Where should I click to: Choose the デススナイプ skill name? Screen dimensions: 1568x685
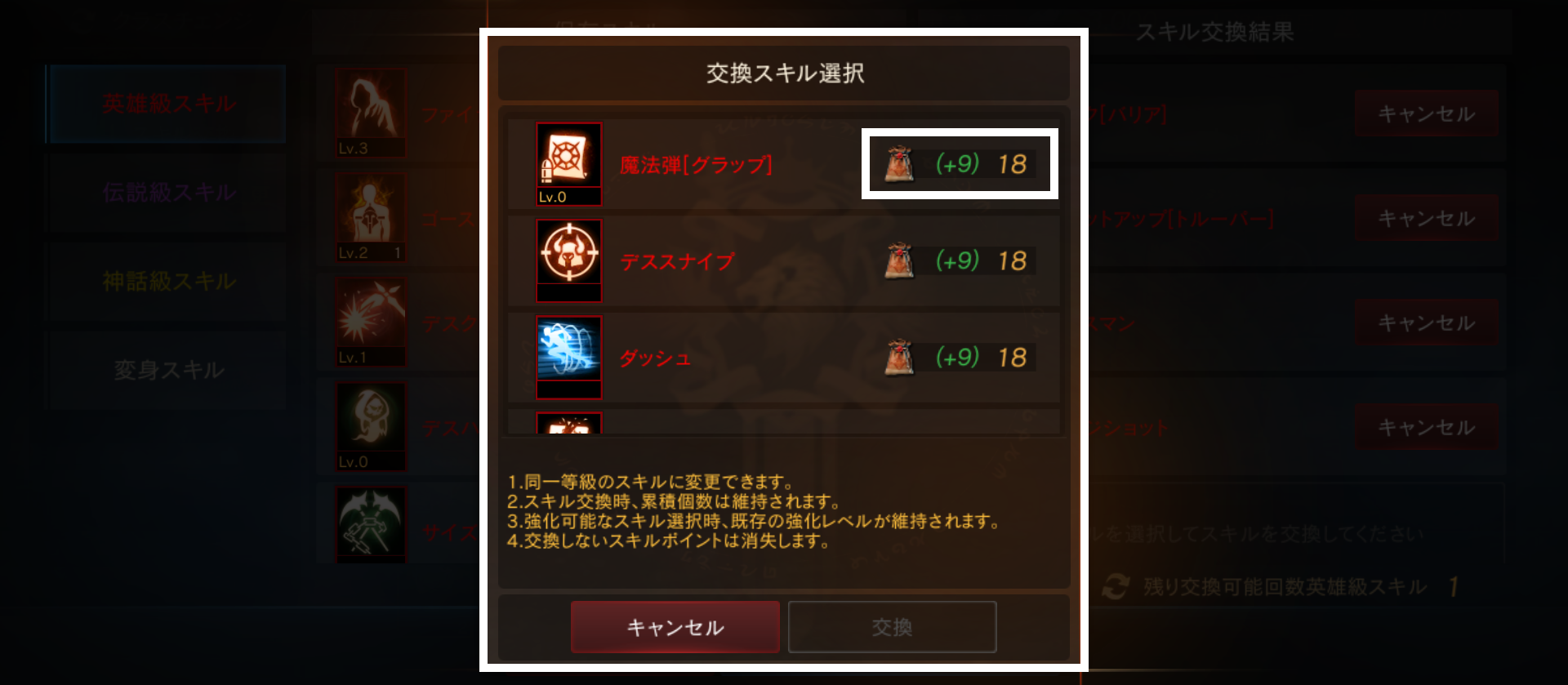(x=677, y=261)
